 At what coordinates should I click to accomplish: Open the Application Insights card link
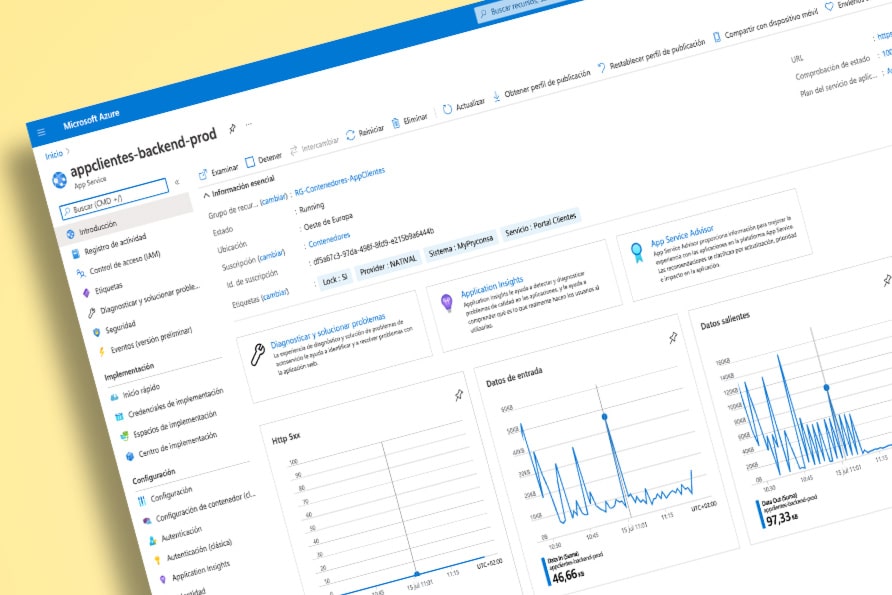[x=492, y=287]
